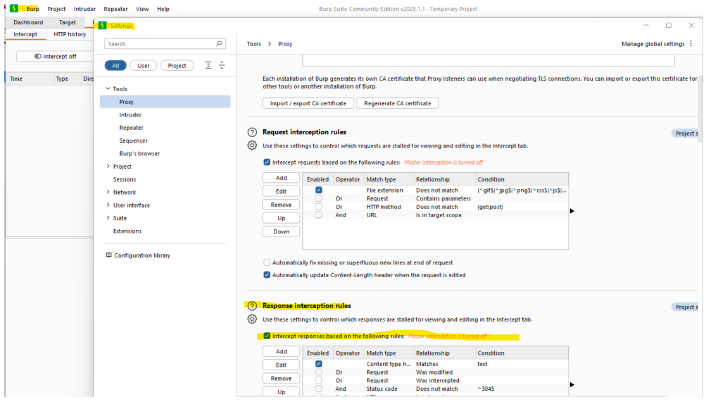
Task: Expand the Suite tree section
Action: (x=108, y=217)
